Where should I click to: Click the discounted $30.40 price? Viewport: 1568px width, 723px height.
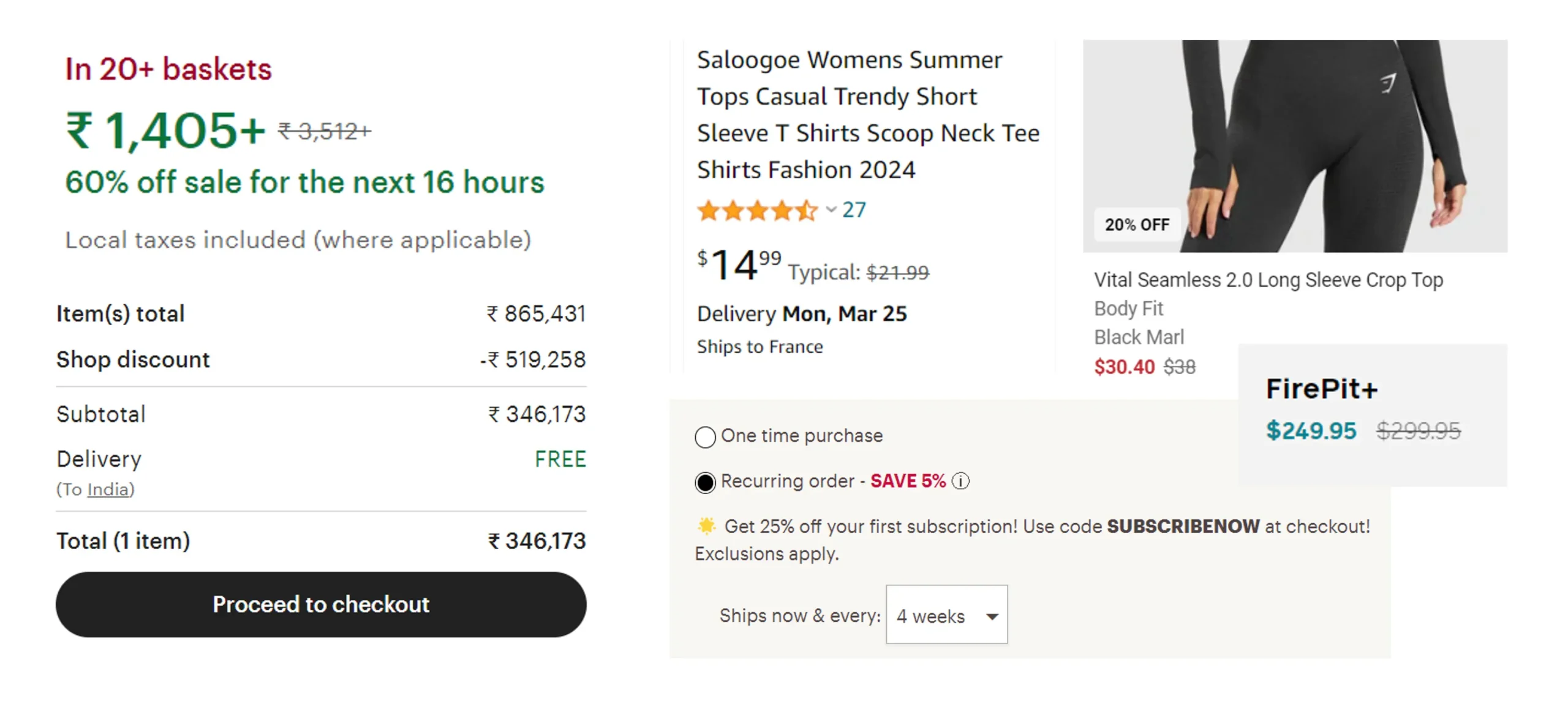click(1125, 367)
